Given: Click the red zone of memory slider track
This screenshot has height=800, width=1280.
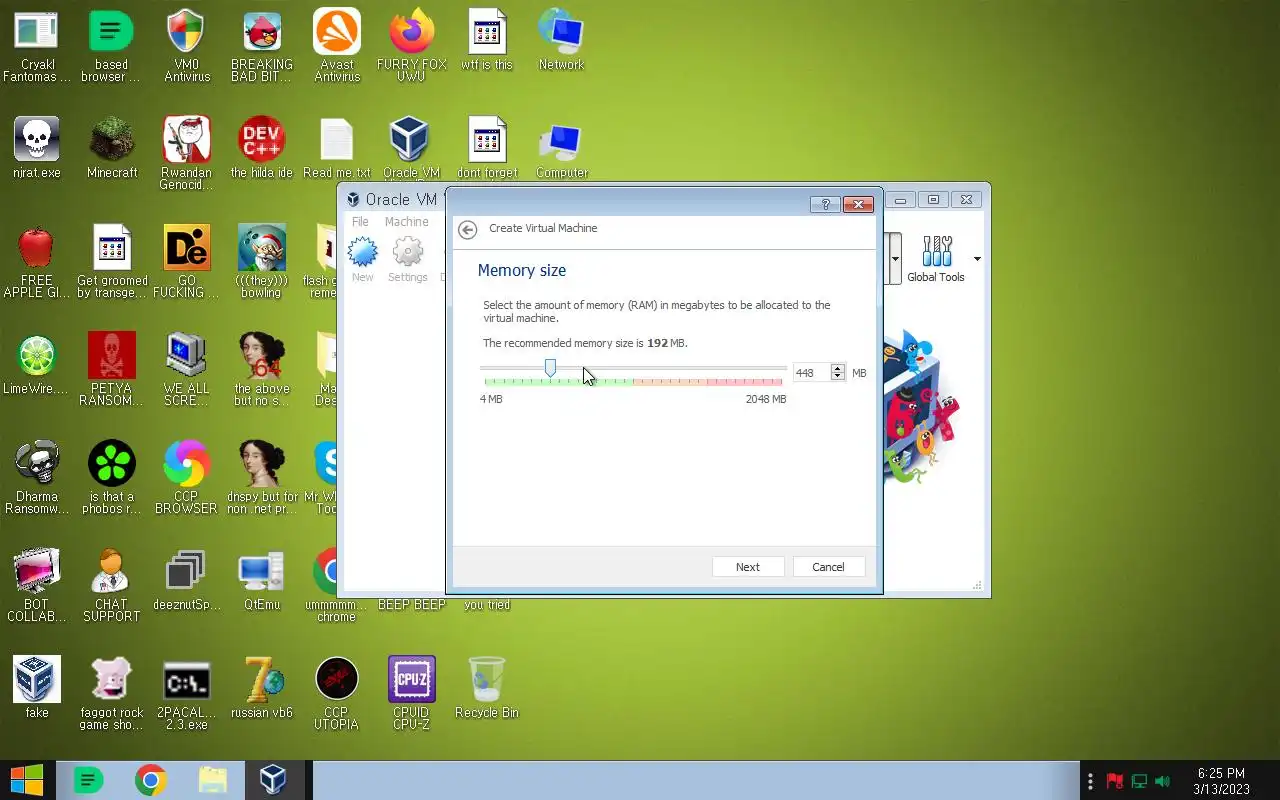Looking at the screenshot, I should (745, 381).
